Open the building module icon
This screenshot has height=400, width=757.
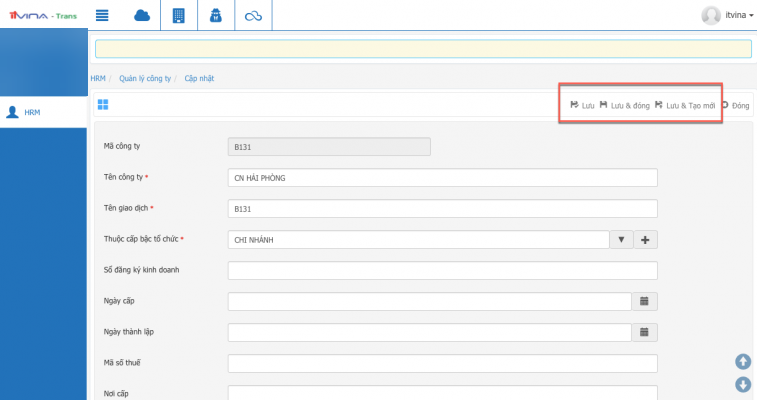pos(179,15)
